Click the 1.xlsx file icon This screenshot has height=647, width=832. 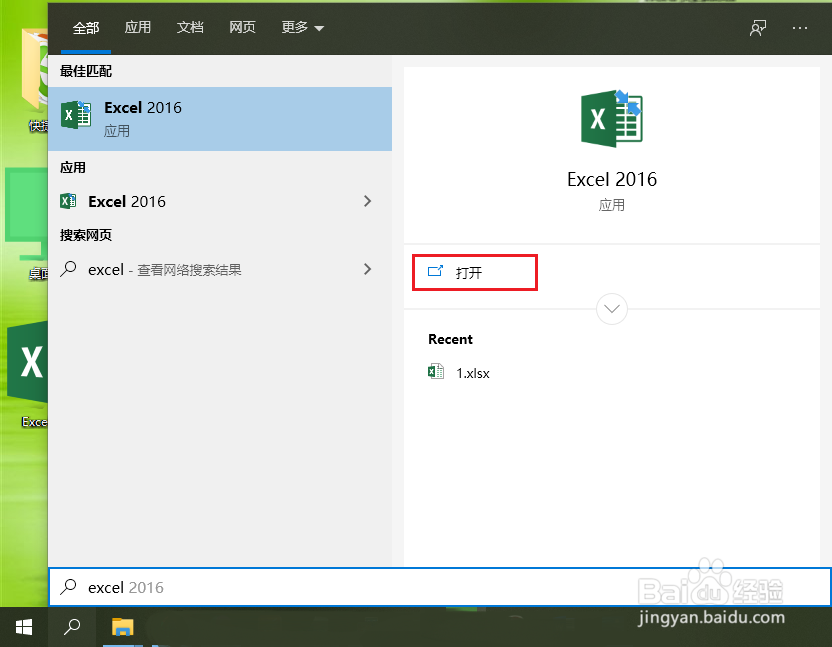436,372
